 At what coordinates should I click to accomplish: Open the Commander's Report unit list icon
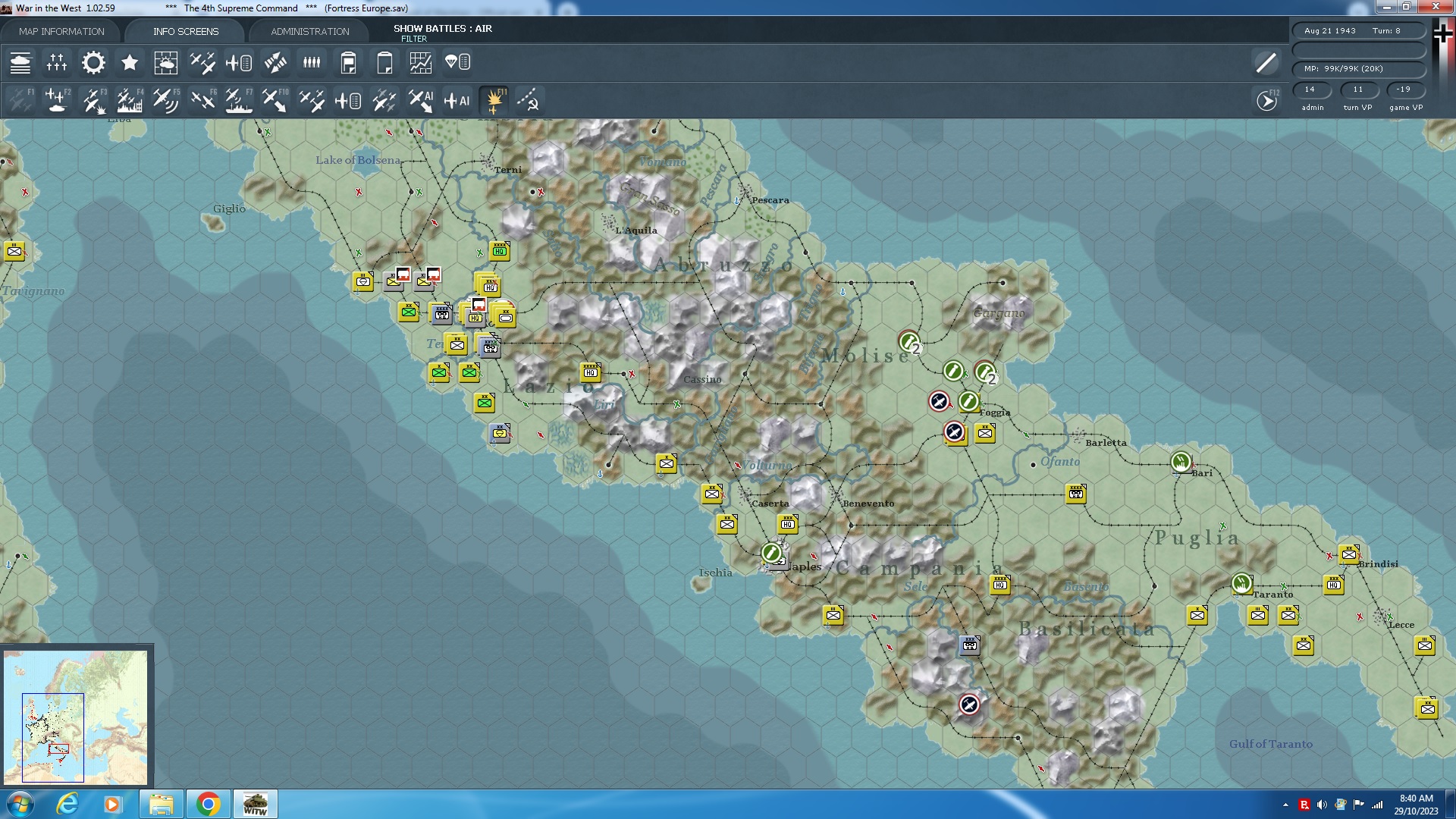20,63
